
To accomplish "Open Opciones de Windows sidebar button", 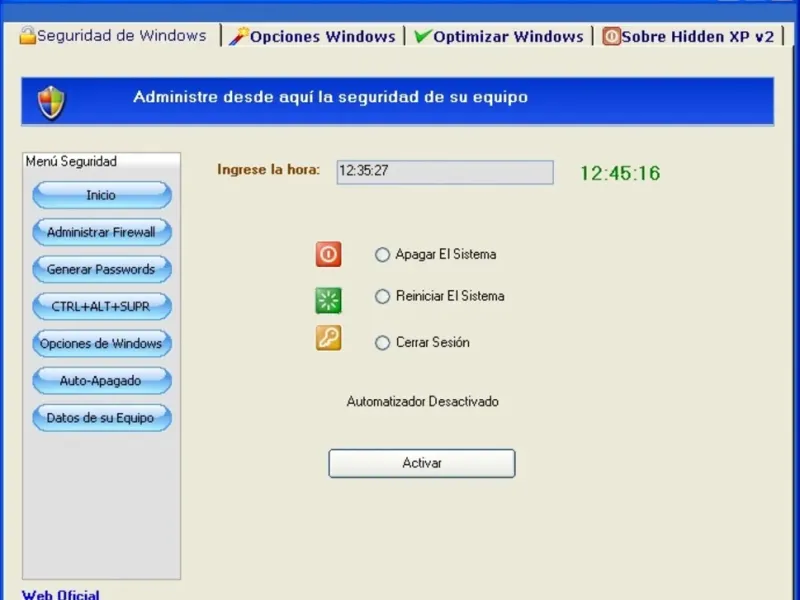I will point(102,343).
